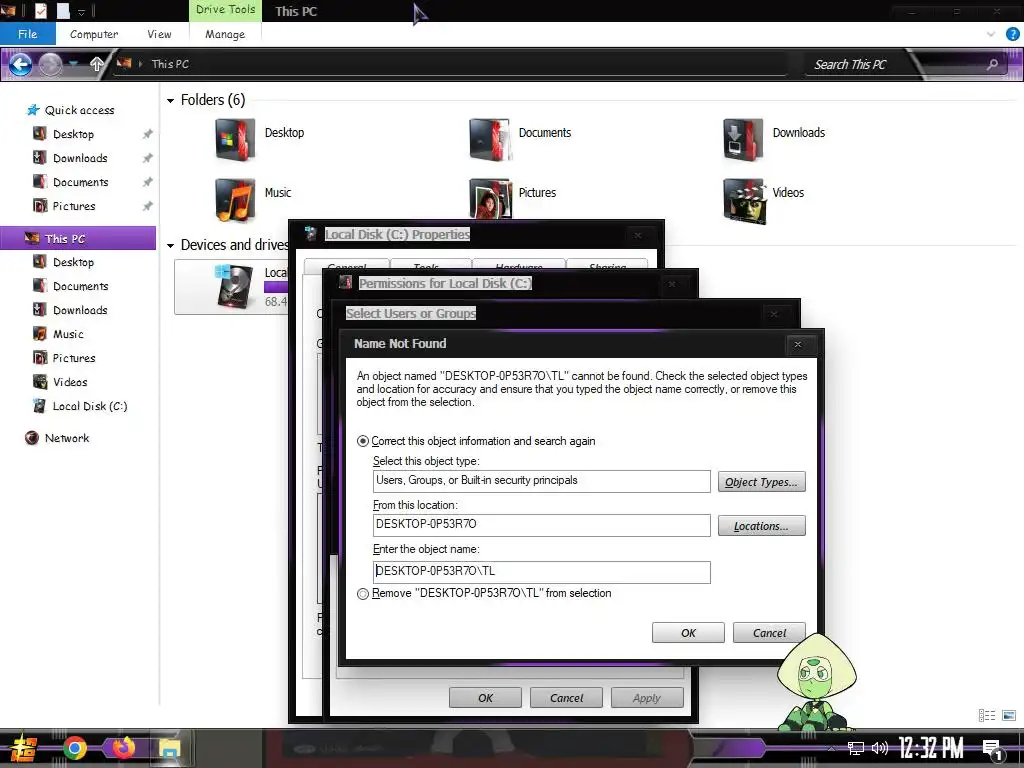1024x768 pixels.
Task: Open the File menu
Action: [x=27, y=34]
